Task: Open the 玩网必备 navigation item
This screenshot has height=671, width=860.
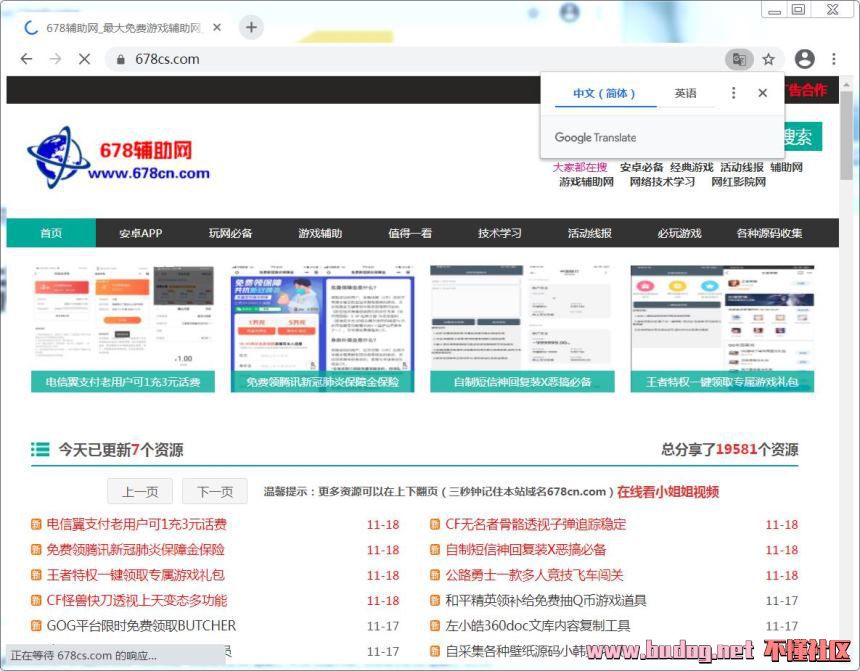Action: [230, 233]
